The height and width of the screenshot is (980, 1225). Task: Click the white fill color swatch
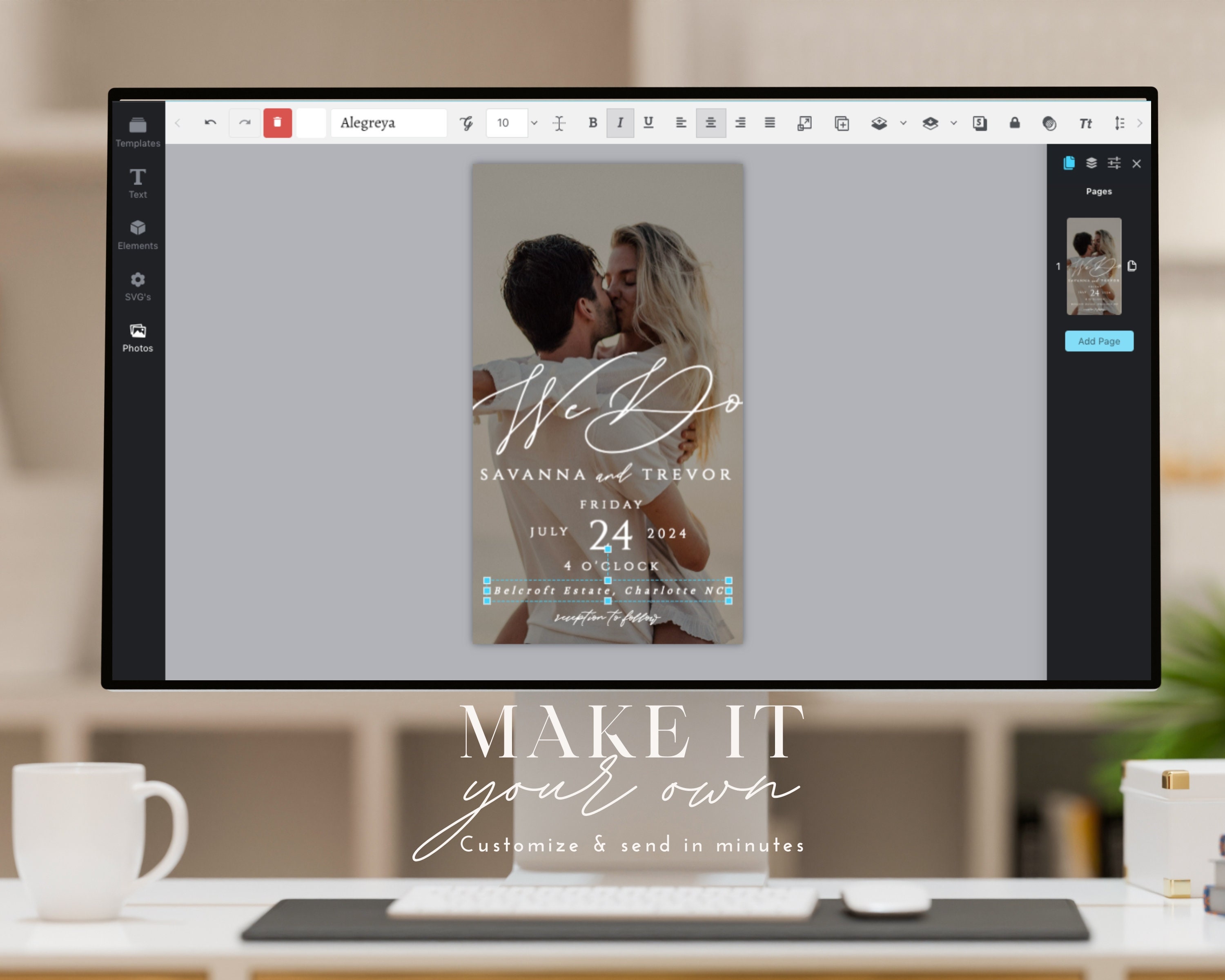click(312, 123)
